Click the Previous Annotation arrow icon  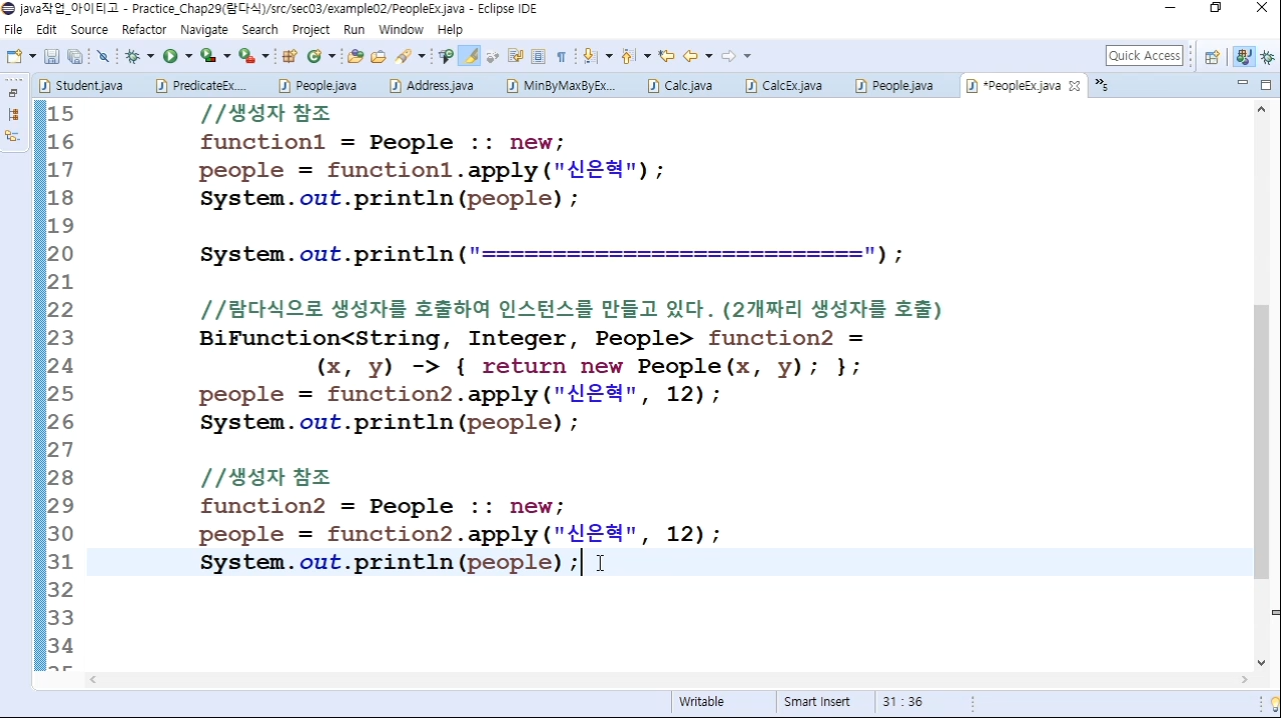click(x=628, y=56)
